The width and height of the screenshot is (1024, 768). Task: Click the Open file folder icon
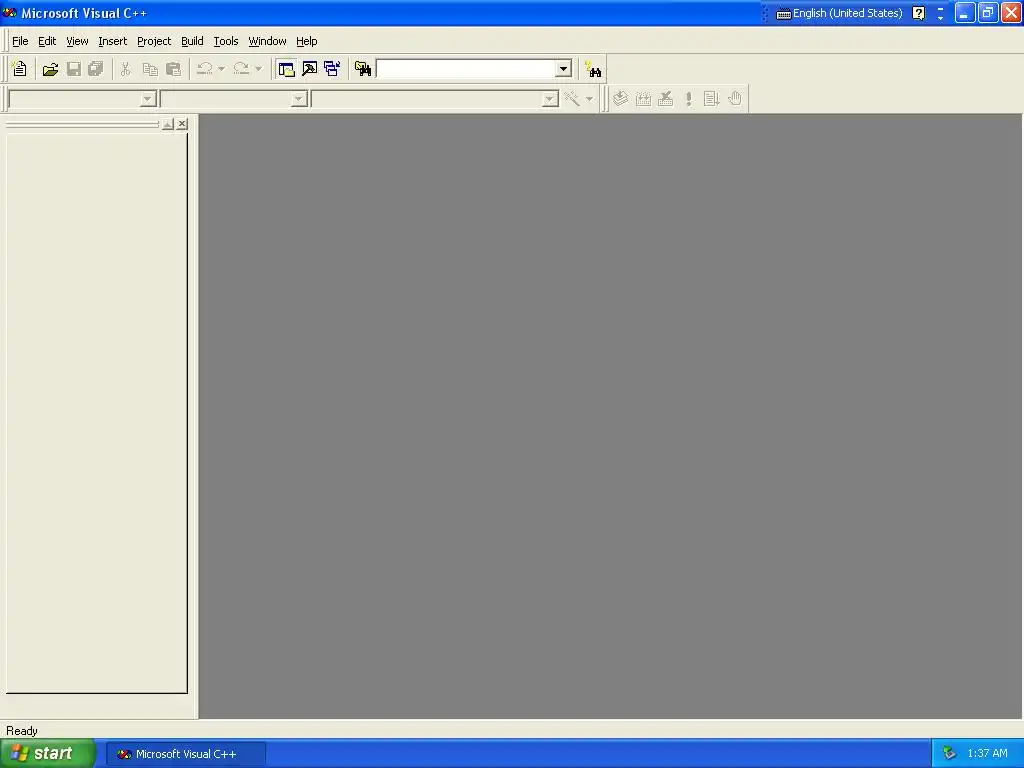(50, 69)
